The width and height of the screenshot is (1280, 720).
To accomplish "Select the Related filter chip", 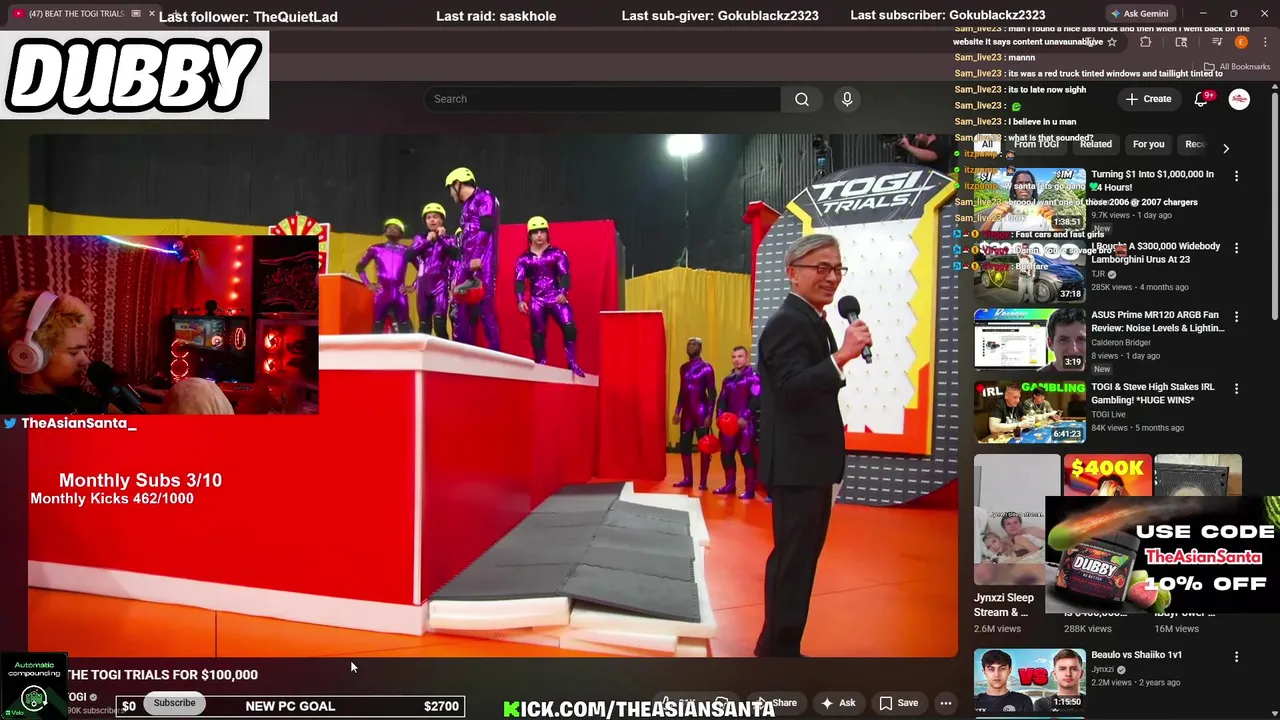I will (1096, 144).
